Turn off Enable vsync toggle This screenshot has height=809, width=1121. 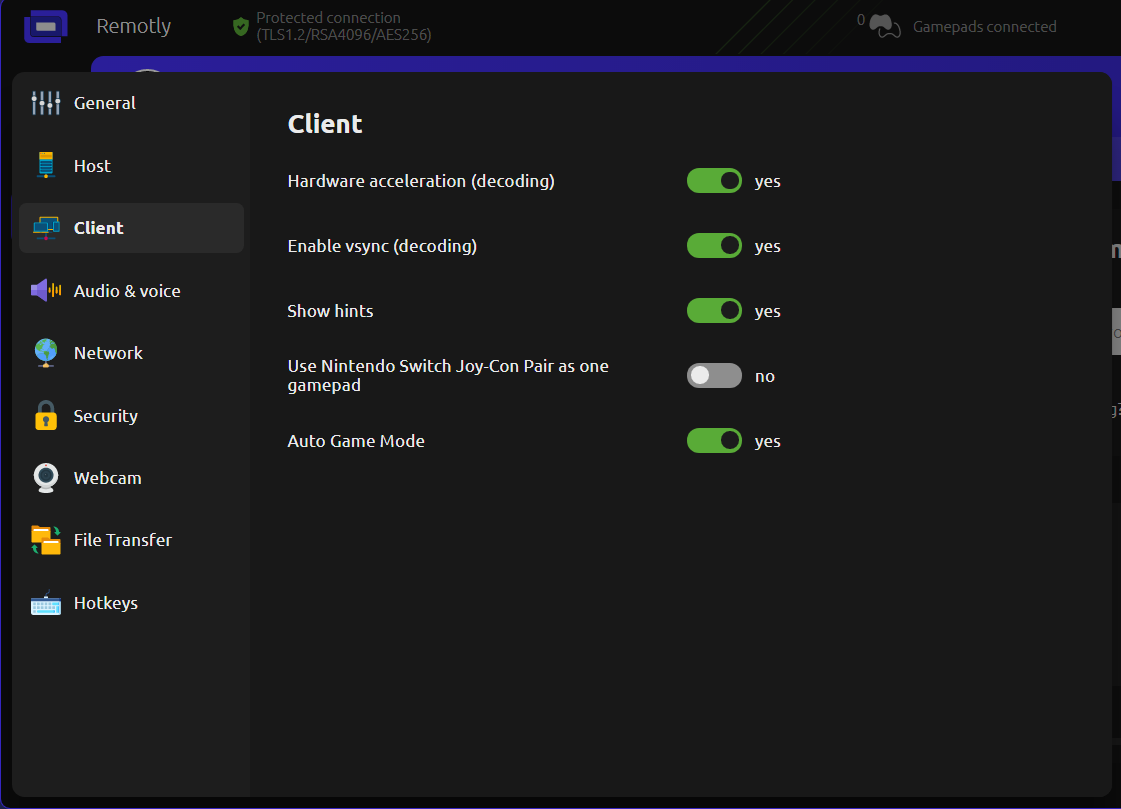714,246
